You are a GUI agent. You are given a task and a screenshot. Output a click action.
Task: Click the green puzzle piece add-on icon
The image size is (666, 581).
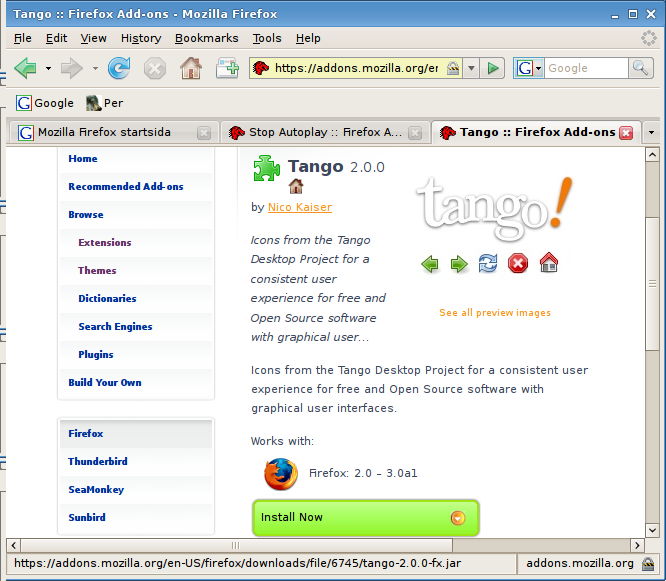pos(266,168)
